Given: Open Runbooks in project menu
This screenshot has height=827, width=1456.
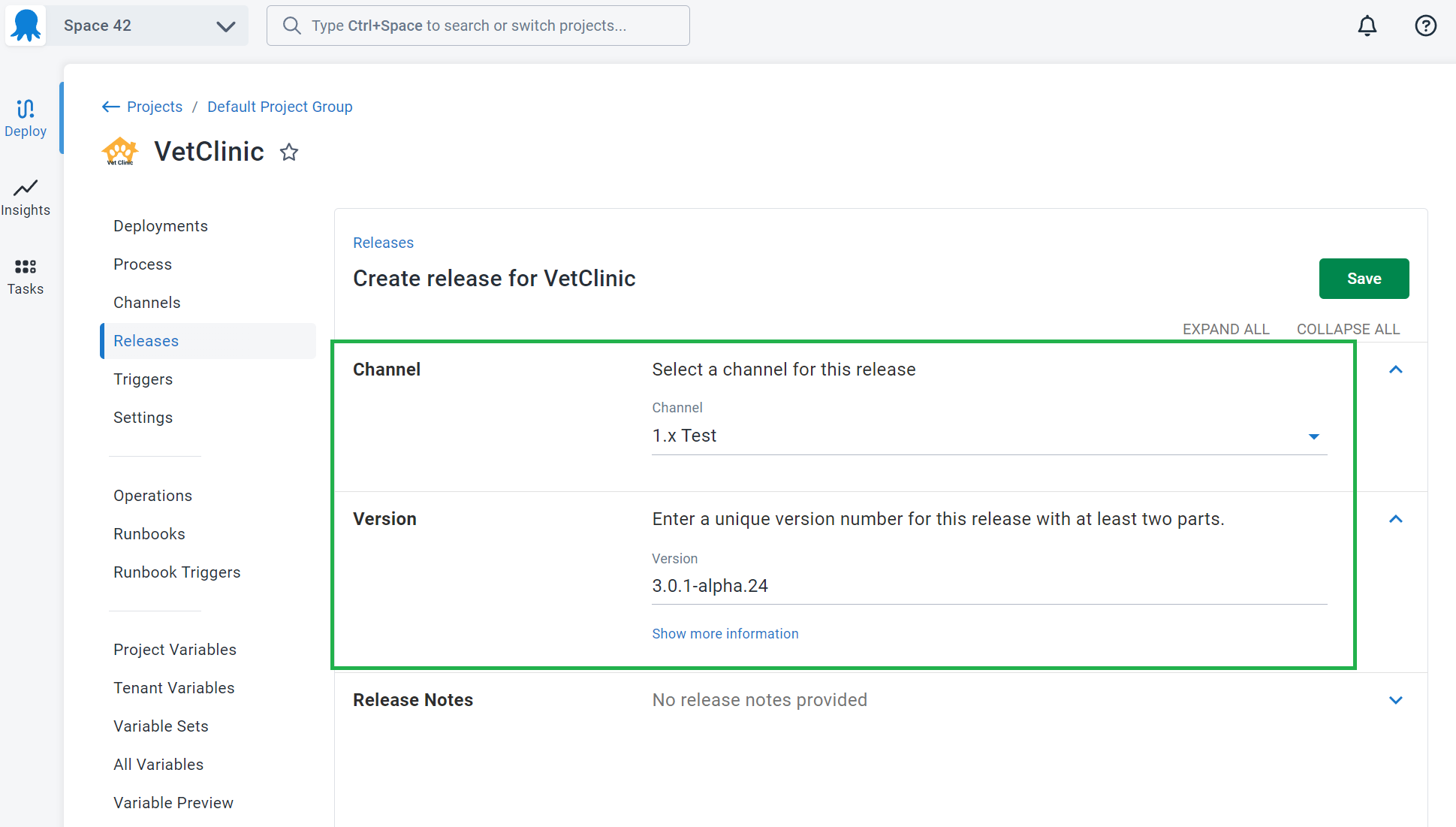Looking at the screenshot, I should point(149,534).
